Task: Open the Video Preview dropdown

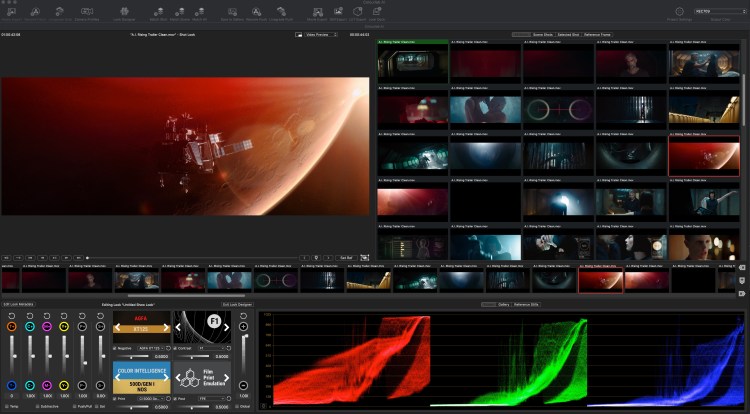Action: pos(321,34)
